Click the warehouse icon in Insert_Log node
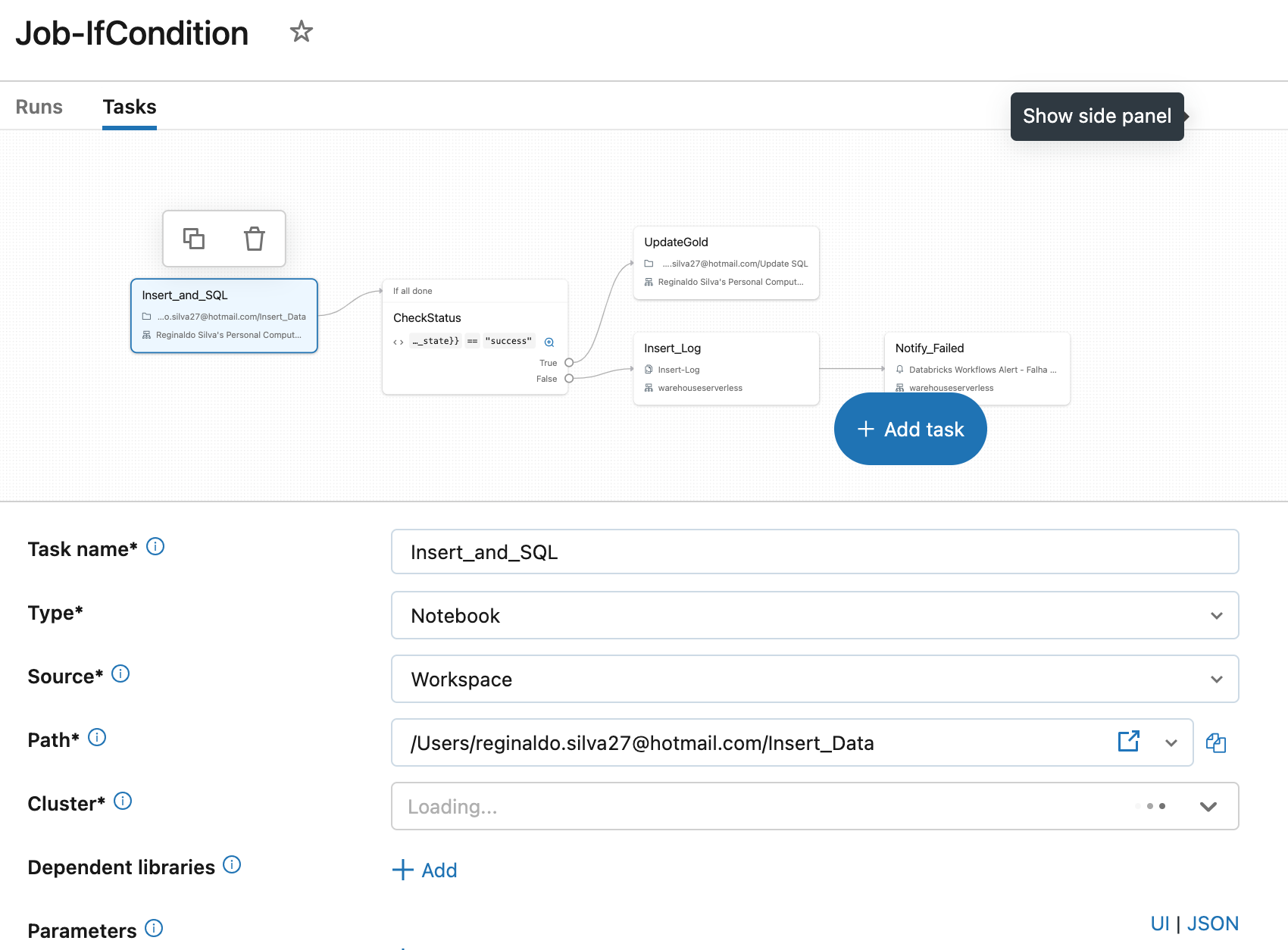 pyautogui.click(x=649, y=388)
